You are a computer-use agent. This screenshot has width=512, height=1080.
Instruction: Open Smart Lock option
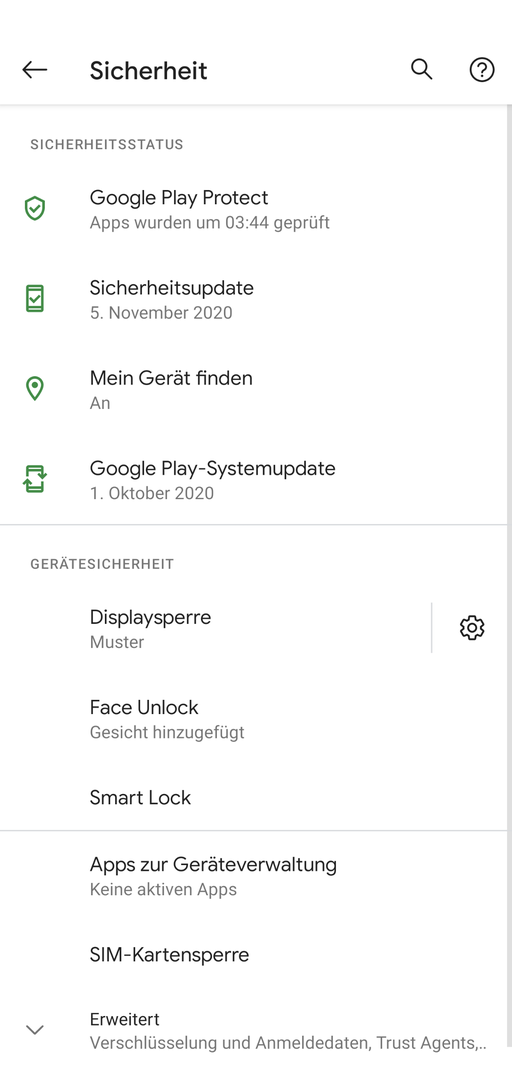click(x=256, y=797)
